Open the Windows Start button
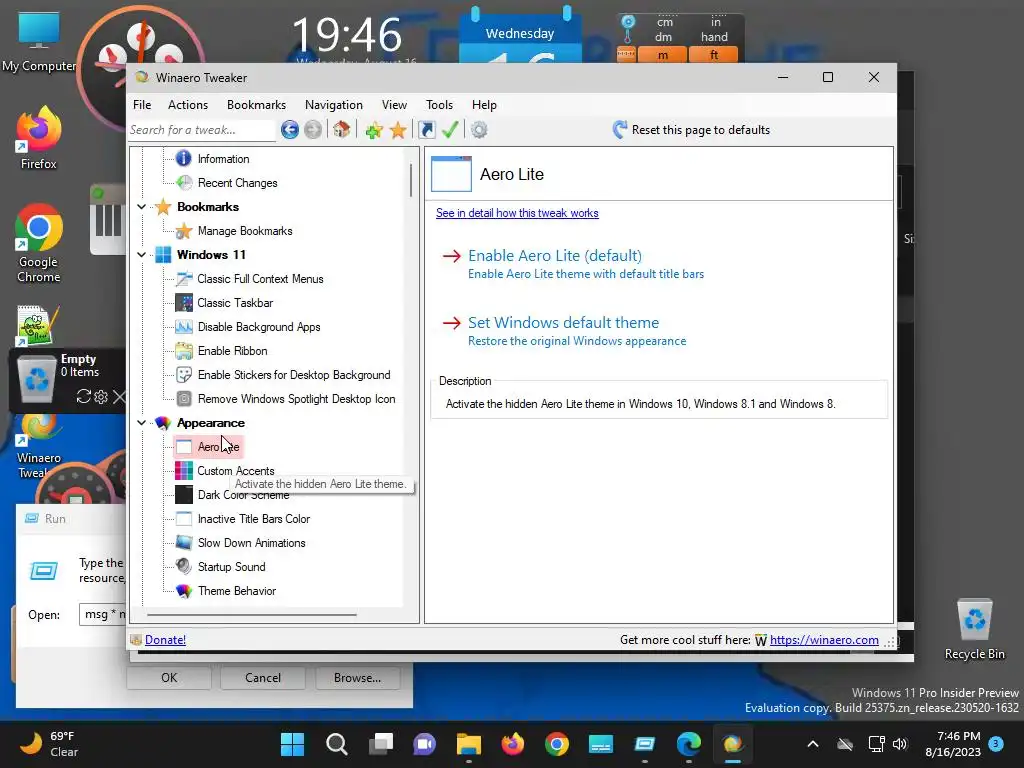 293,744
